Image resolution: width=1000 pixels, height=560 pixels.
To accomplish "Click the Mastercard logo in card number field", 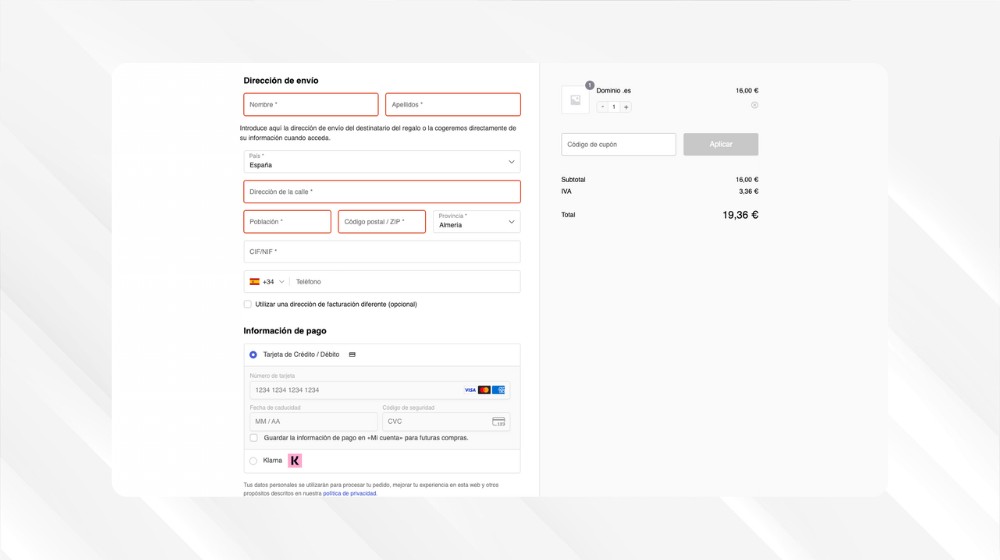I will [484, 390].
